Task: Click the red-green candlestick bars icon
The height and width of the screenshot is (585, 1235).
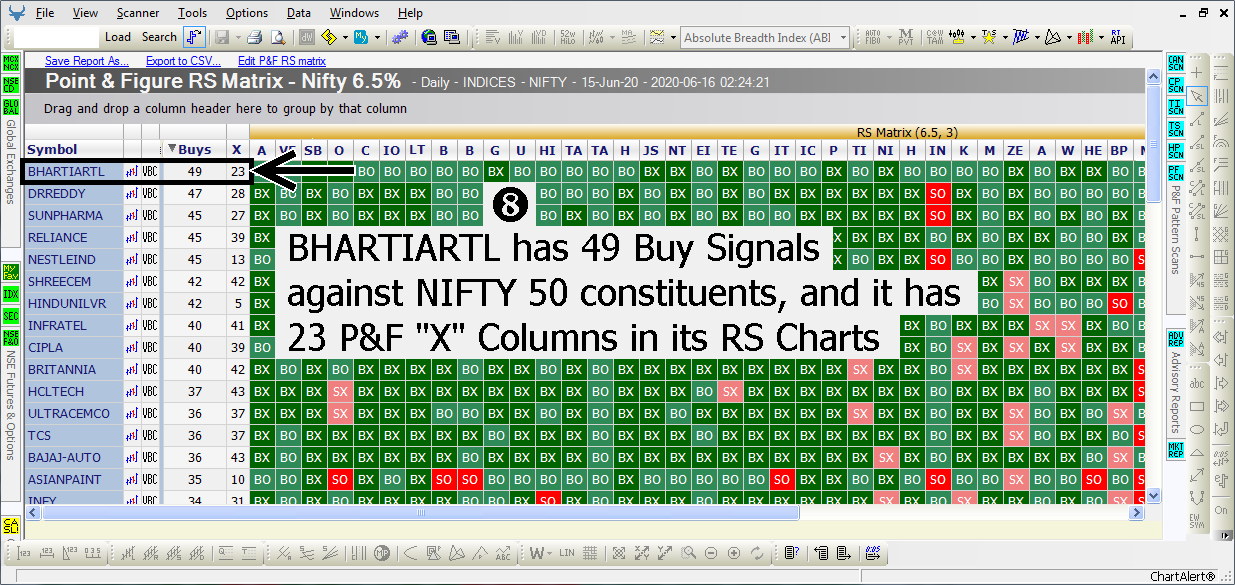Action: (1085, 37)
